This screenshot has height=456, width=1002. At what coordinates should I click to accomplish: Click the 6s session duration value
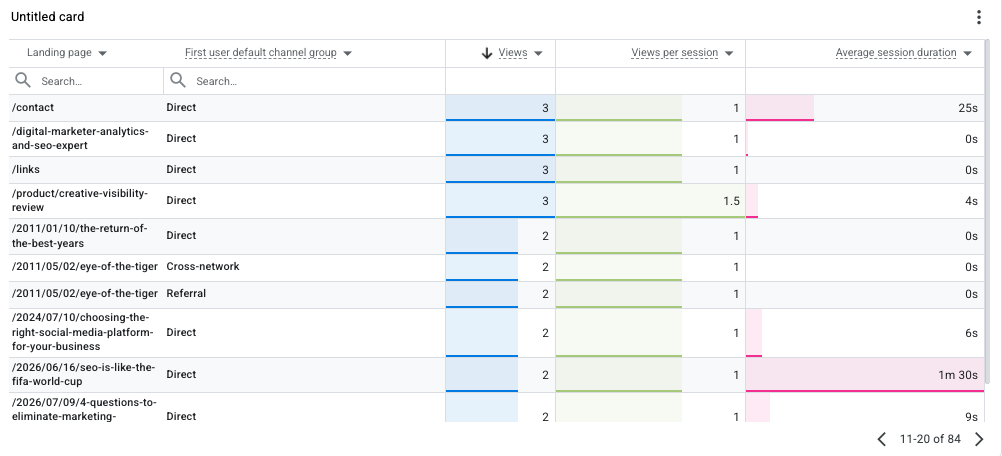(971, 333)
